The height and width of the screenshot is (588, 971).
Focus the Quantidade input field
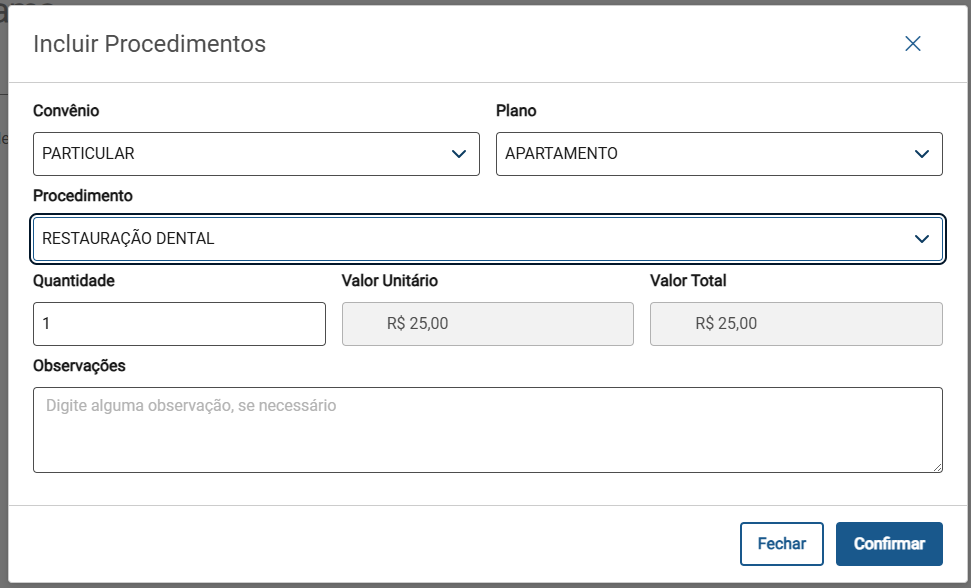(x=179, y=324)
